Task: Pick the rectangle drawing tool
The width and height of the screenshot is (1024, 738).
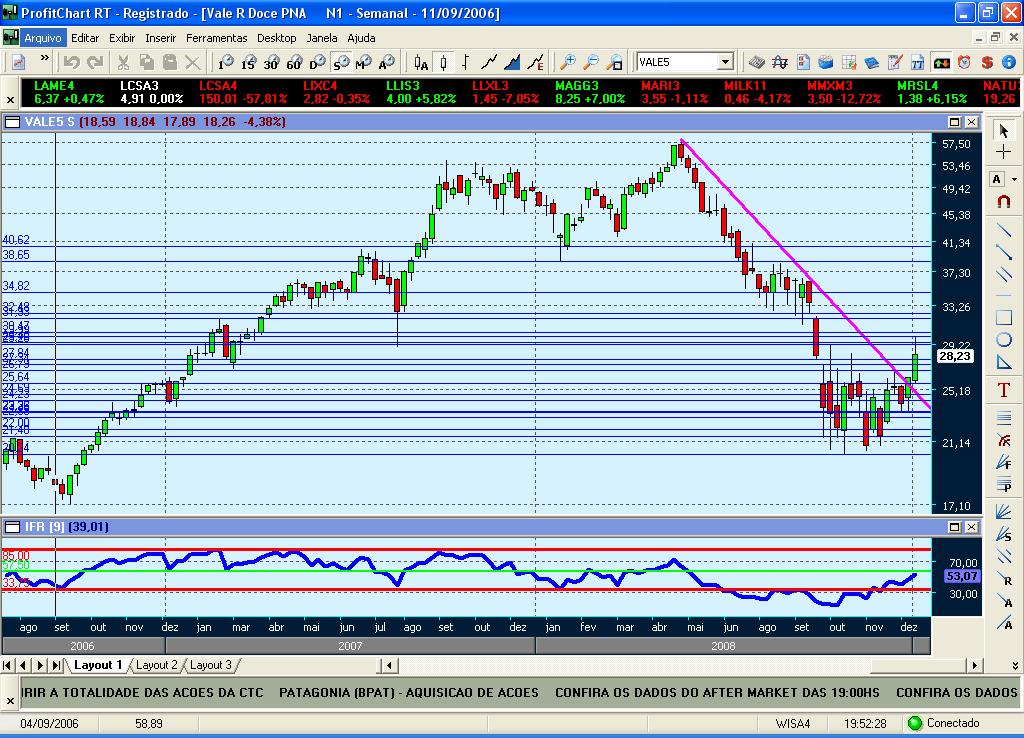Action: tap(1004, 317)
